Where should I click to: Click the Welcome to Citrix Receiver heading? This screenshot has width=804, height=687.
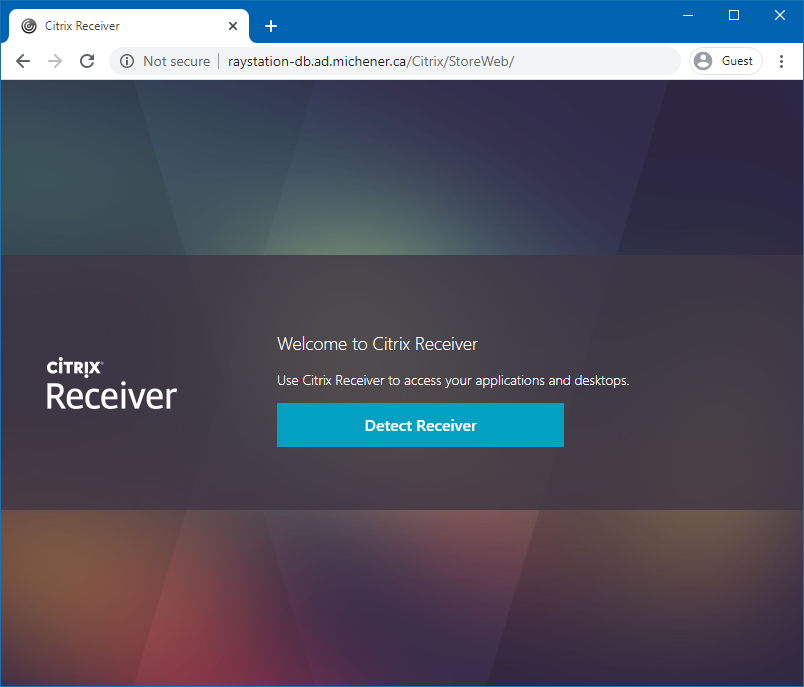click(x=377, y=344)
